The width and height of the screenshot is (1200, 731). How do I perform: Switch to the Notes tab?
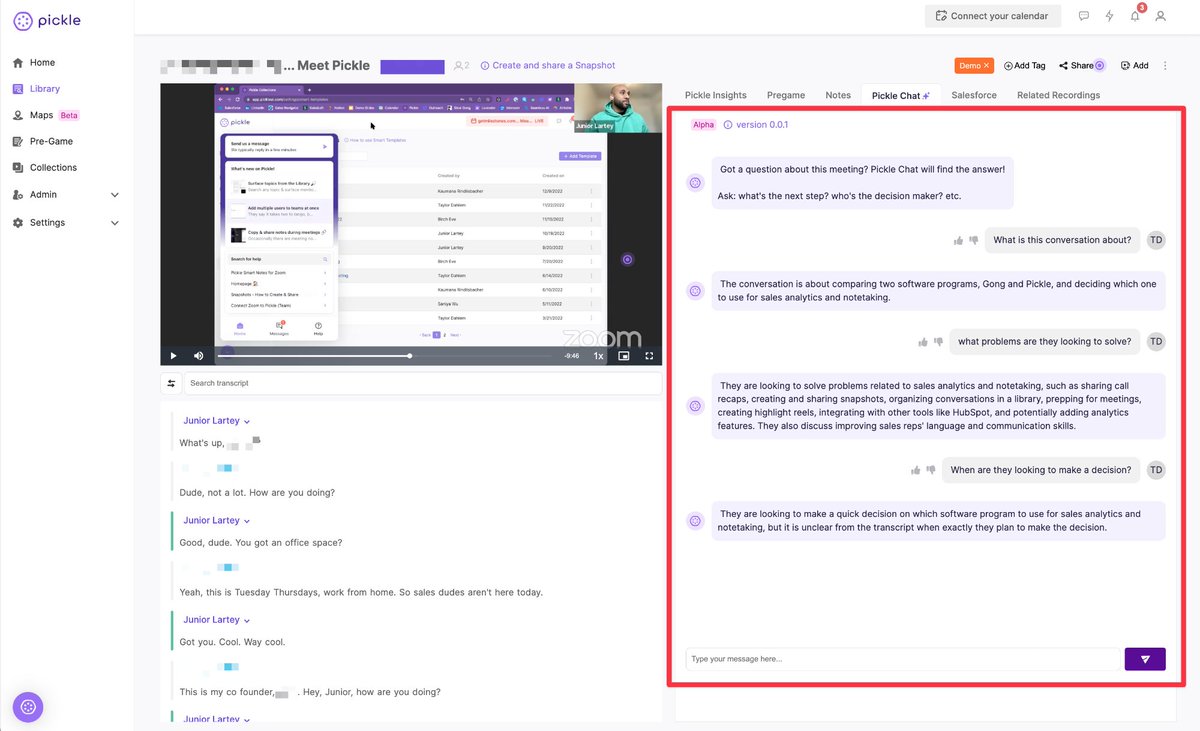pos(838,95)
